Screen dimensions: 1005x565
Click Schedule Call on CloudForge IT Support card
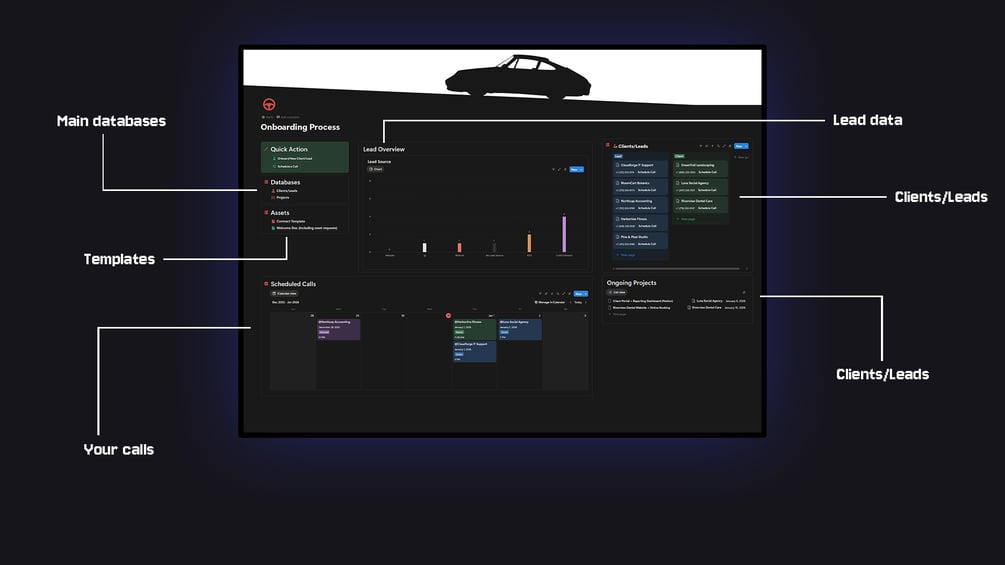[x=647, y=172]
